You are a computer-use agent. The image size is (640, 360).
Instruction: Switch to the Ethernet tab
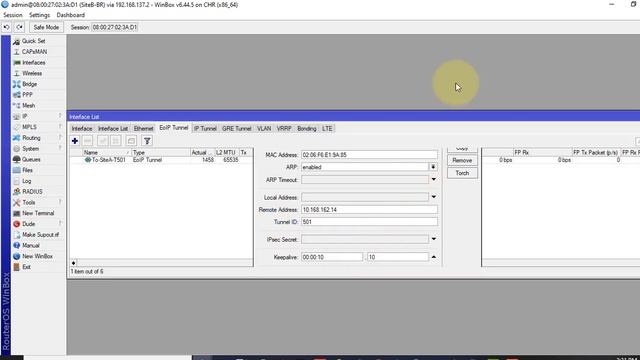(x=144, y=129)
